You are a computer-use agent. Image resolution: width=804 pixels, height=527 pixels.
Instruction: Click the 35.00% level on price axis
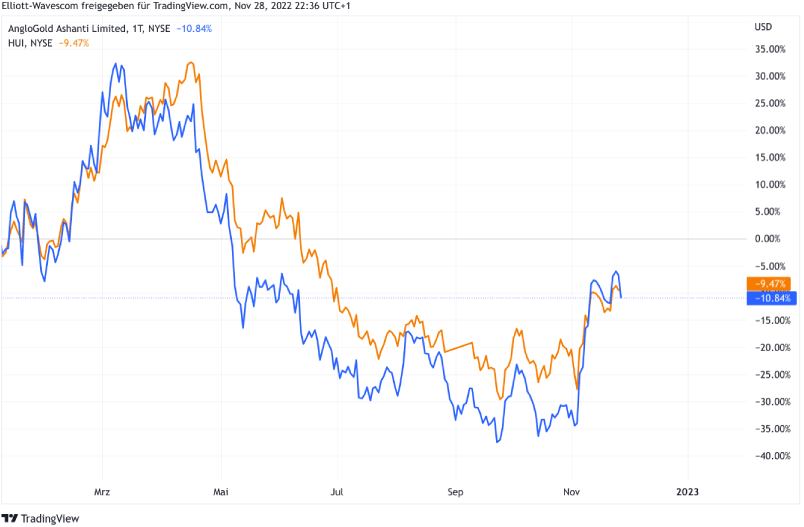pyautogui.click(x=768, y=49)
